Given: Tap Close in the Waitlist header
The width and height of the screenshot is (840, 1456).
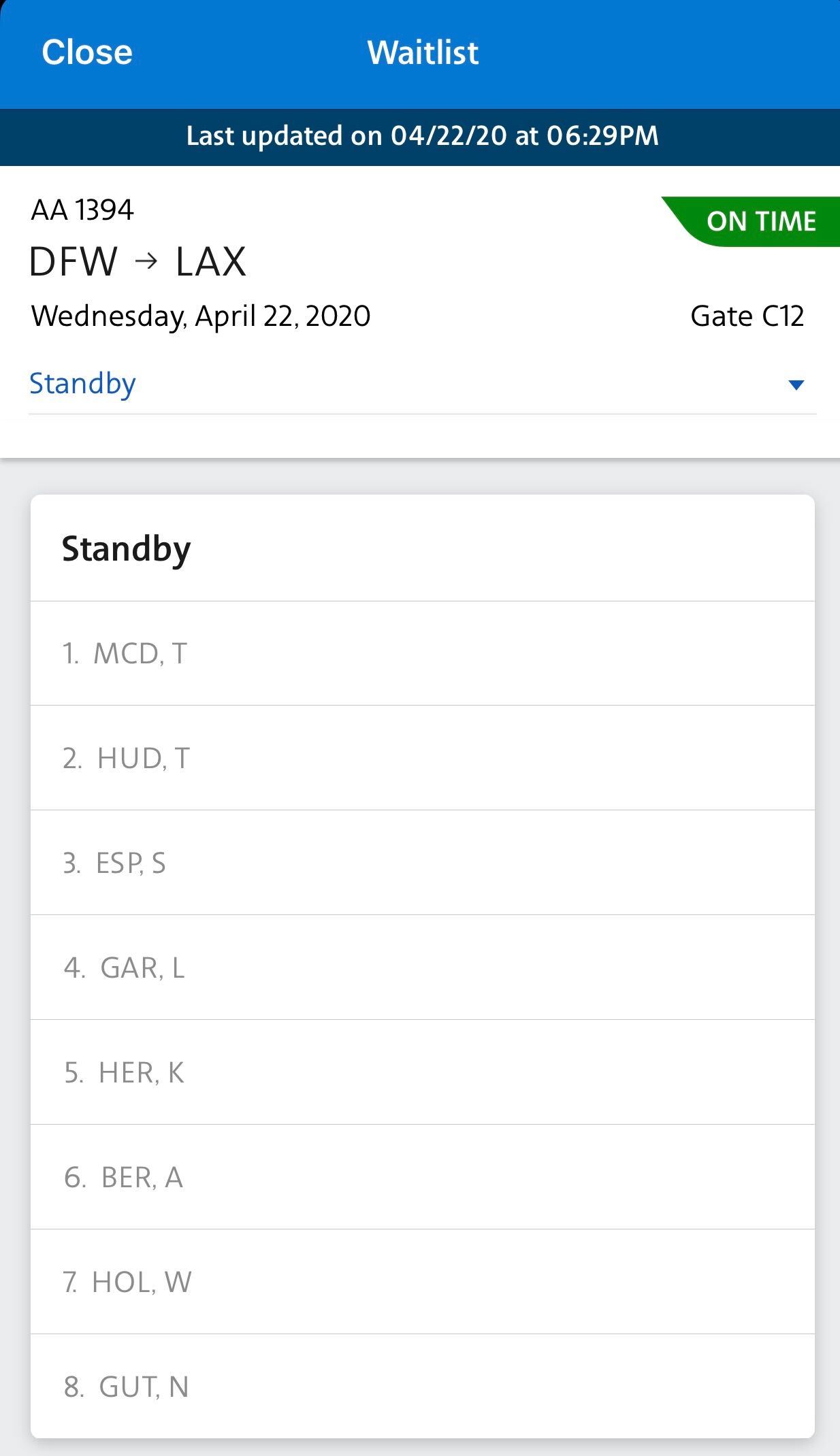Looking at the screenshot, I should (87, 52).
